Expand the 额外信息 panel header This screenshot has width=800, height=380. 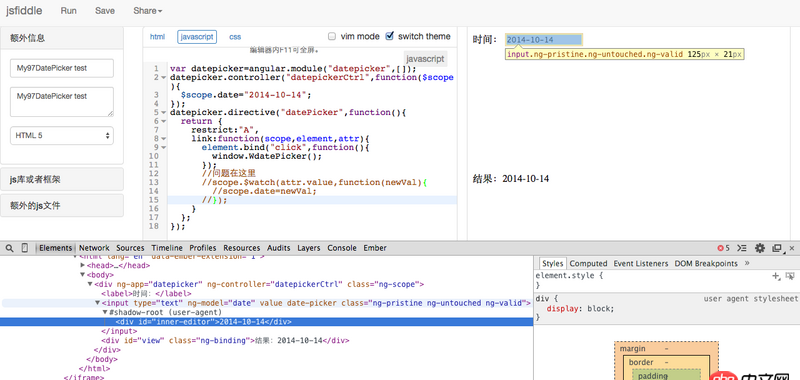tap(62, 38)
